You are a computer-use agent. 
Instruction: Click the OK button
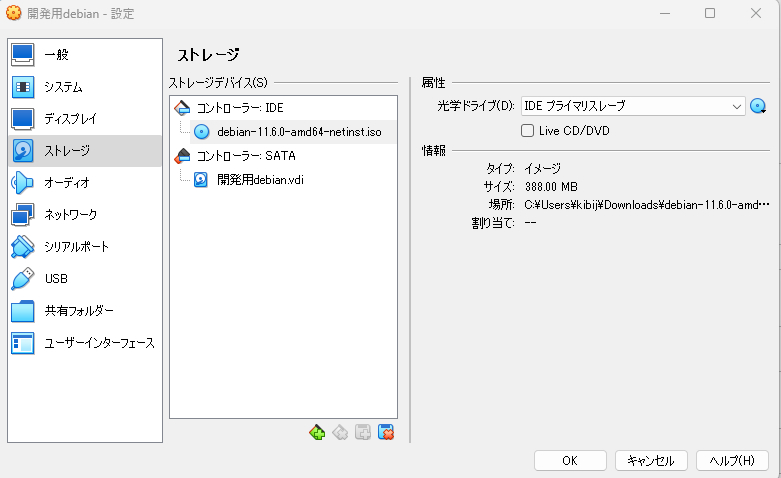[570, 461]
